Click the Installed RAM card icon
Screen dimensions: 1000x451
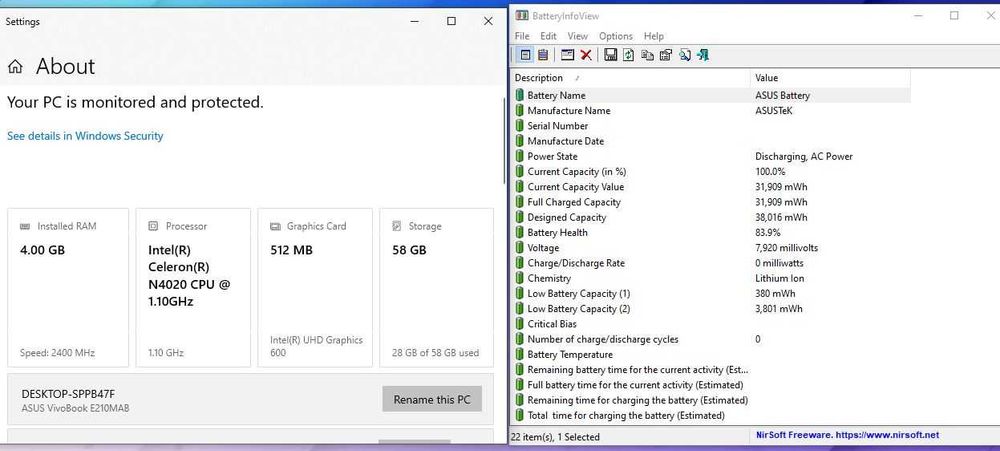(25, 226)
